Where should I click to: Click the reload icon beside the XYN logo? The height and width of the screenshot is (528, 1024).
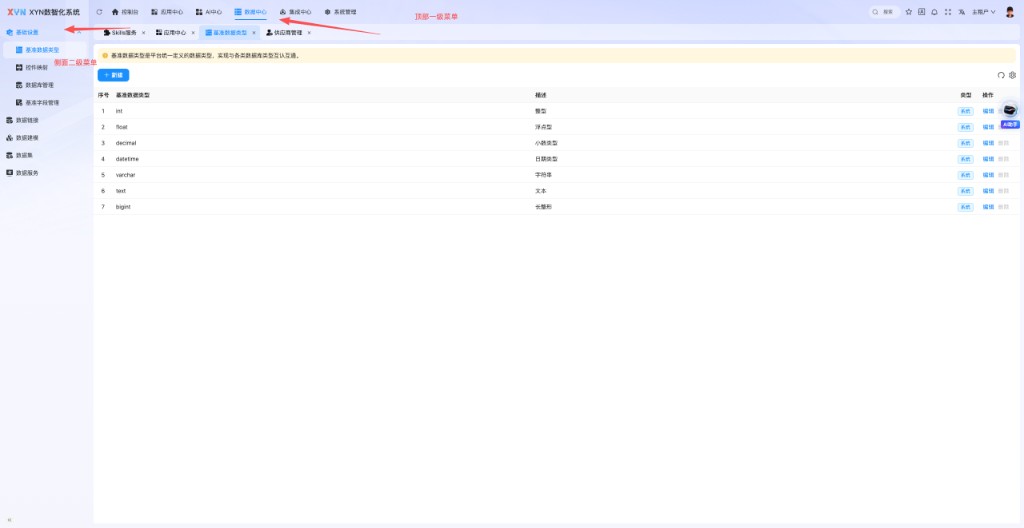click(x=99, y=12)
